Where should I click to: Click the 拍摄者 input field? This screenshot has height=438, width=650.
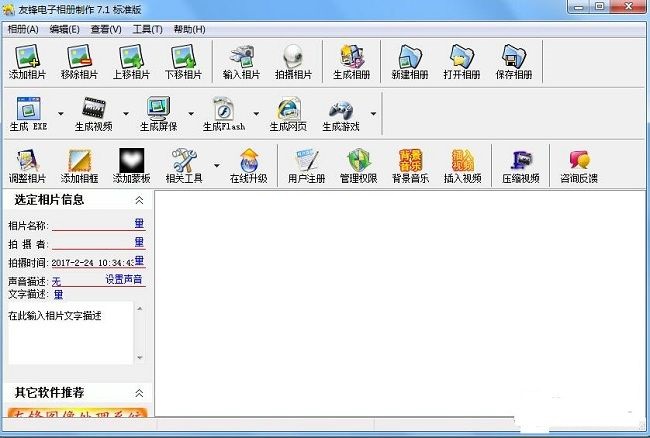(x=93, y=243)
